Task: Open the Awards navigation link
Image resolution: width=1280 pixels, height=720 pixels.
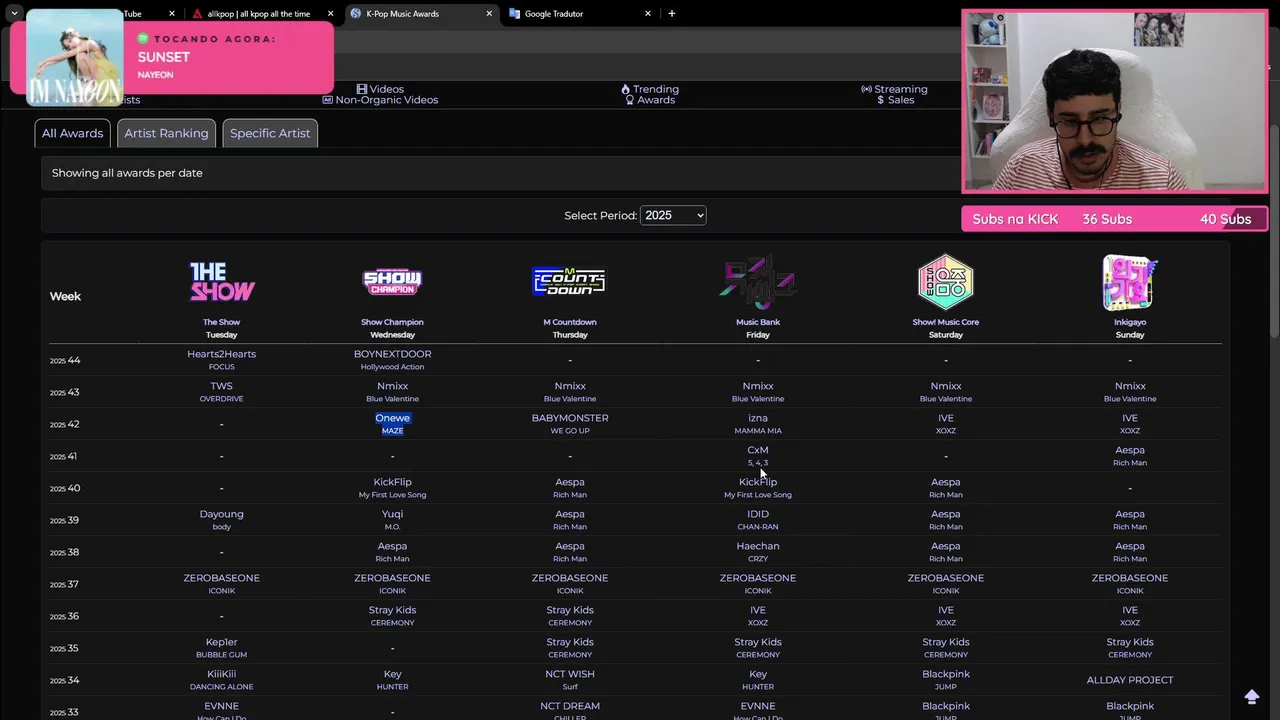Action: coord(650,100)
